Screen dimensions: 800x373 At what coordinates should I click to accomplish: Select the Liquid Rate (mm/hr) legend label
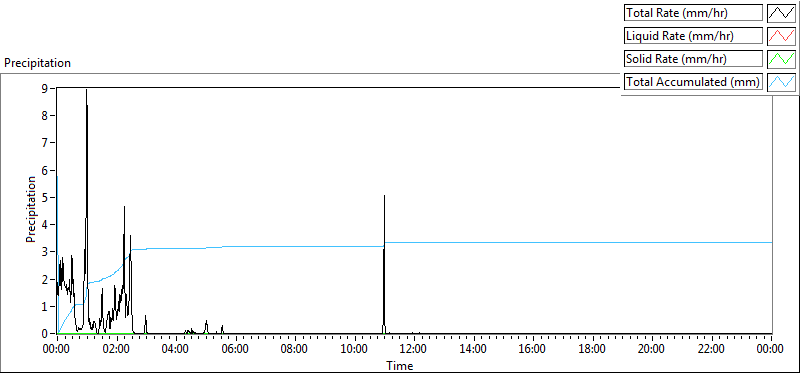(693, 36)
